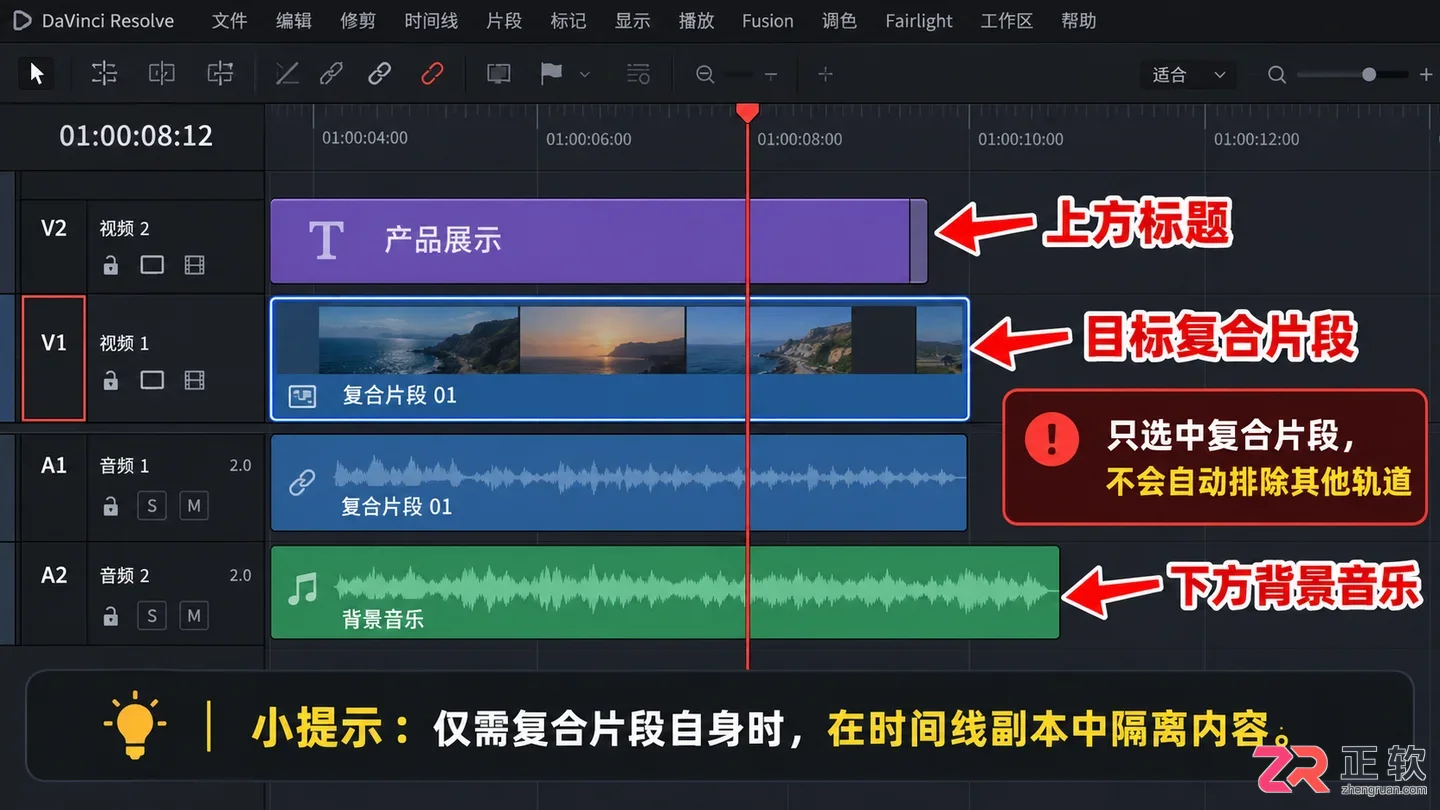This screenshot has height=810, width=1440.
Task: Select the Blade Edit mode tool
Action: (220, 73)
